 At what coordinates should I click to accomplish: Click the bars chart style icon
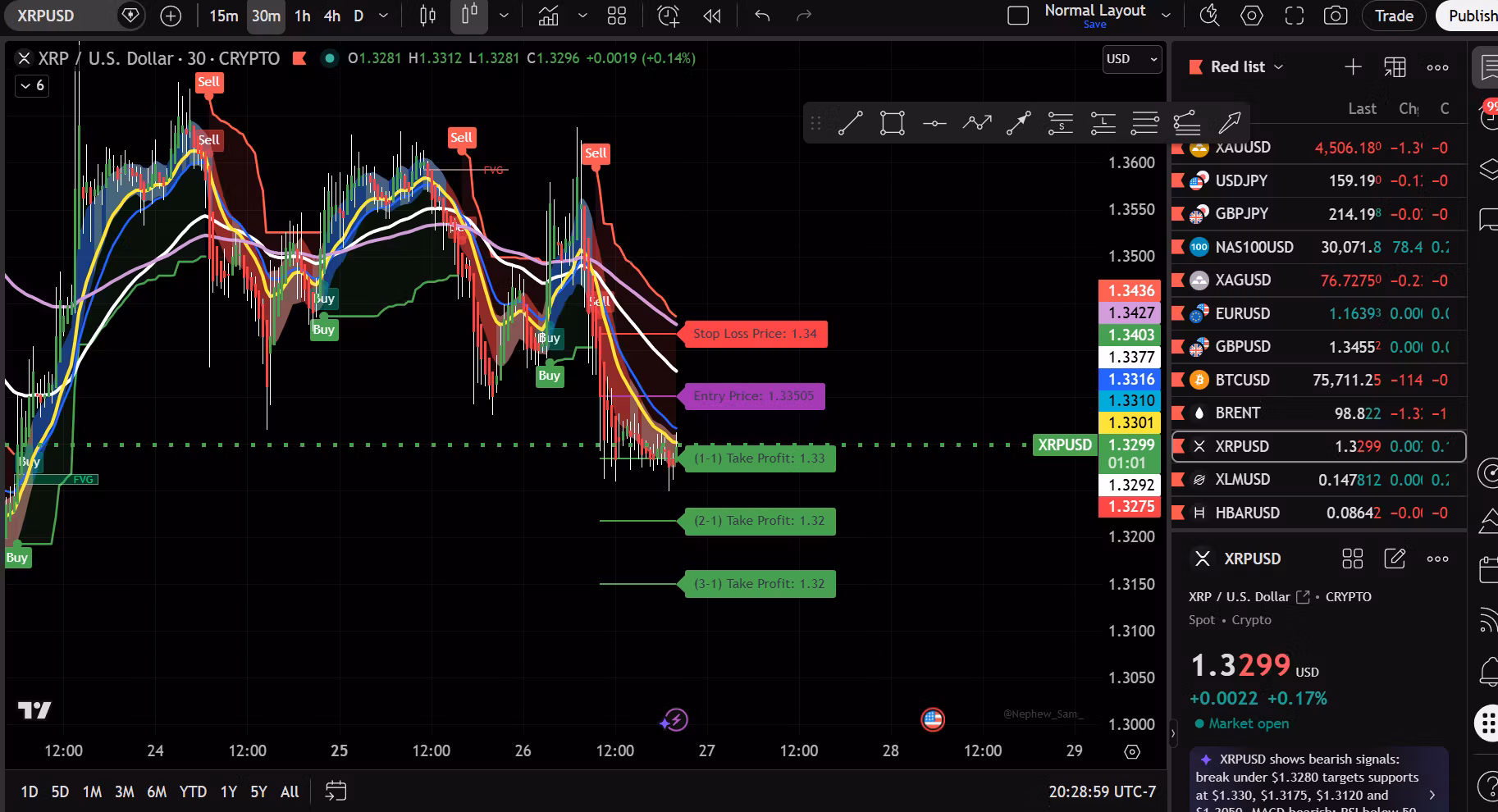pyautogui.click(x=427, y=16)
